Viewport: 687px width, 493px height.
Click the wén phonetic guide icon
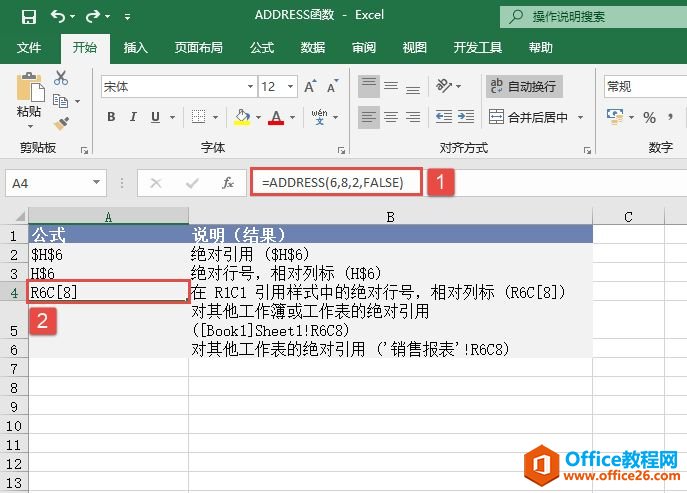[319, 117]
